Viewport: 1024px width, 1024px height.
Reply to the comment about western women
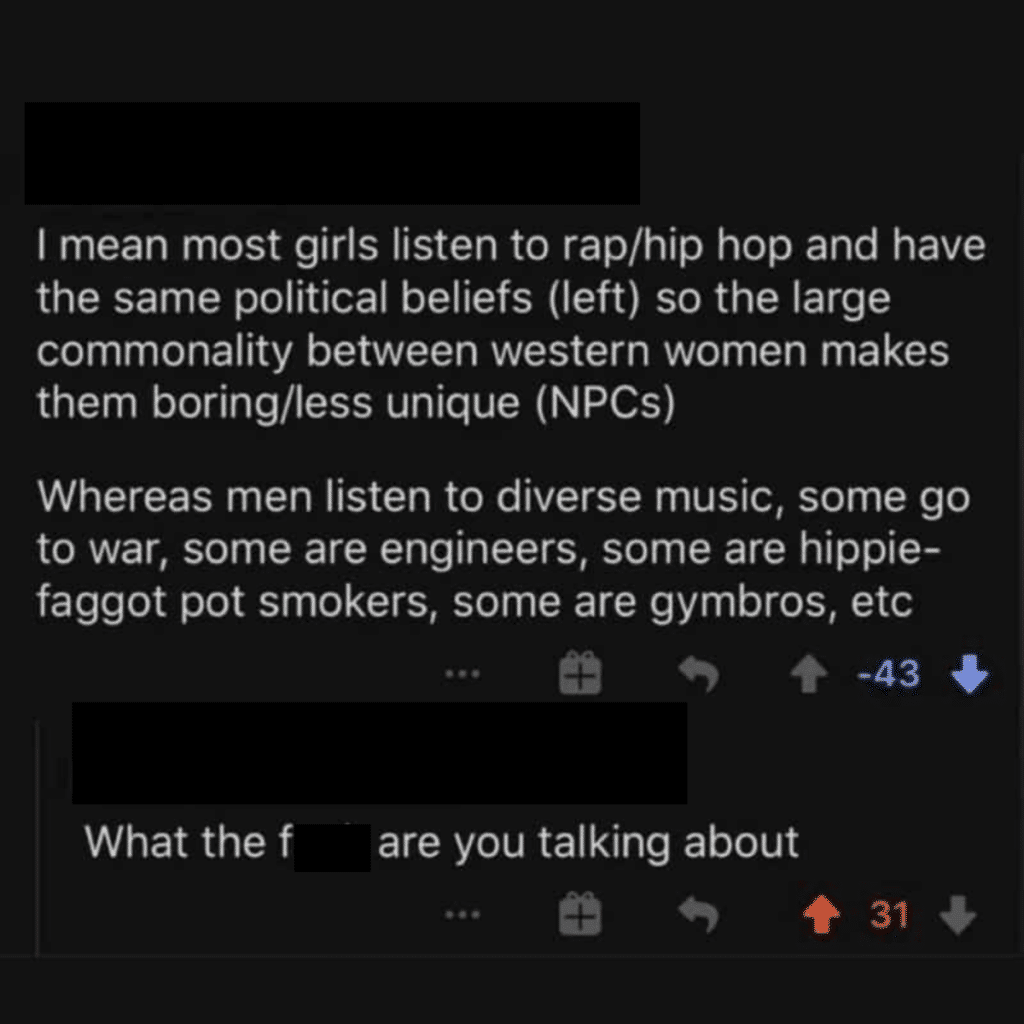698,674
